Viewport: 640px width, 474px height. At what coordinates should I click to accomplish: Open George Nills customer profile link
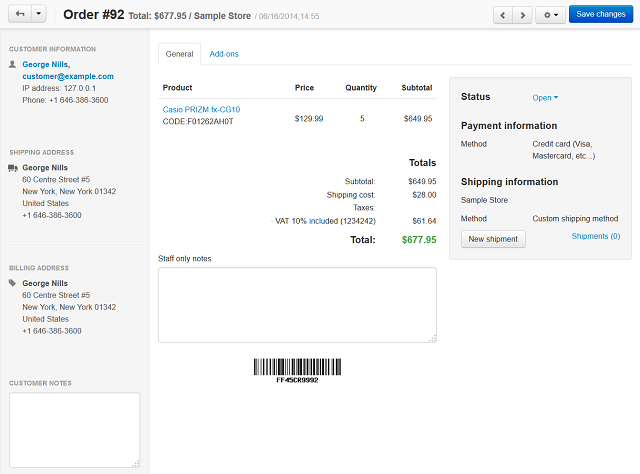(x=46, y=65)
